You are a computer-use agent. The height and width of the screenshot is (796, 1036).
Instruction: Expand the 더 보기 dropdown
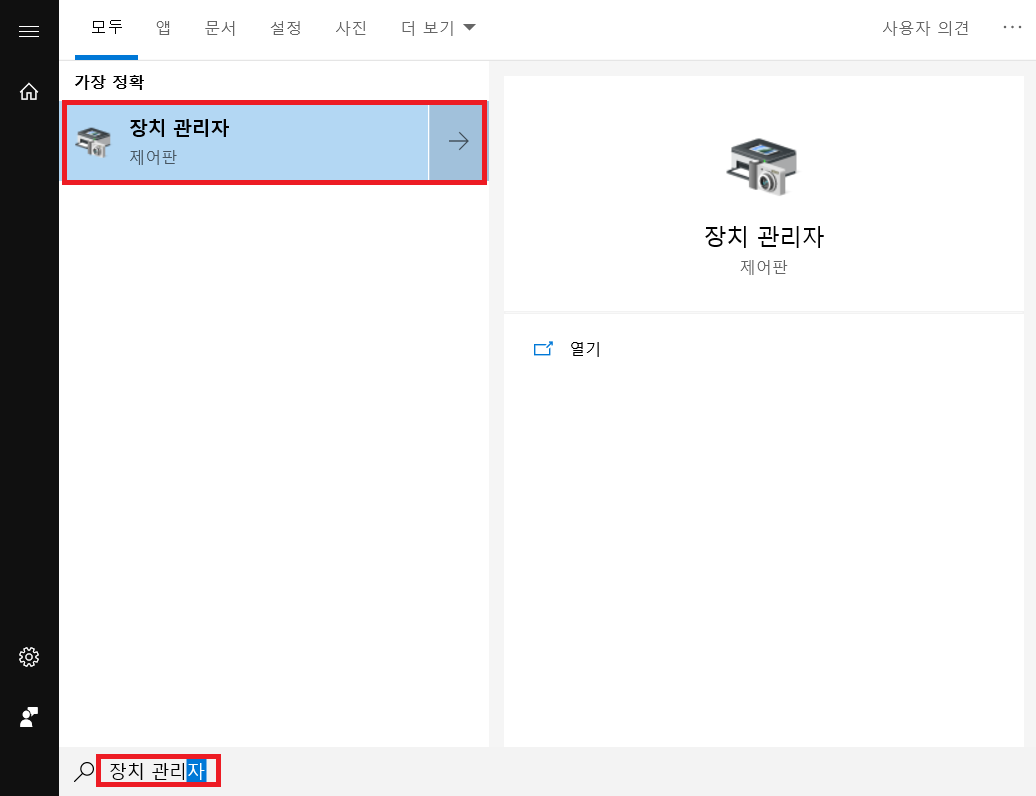click(437, 28)
